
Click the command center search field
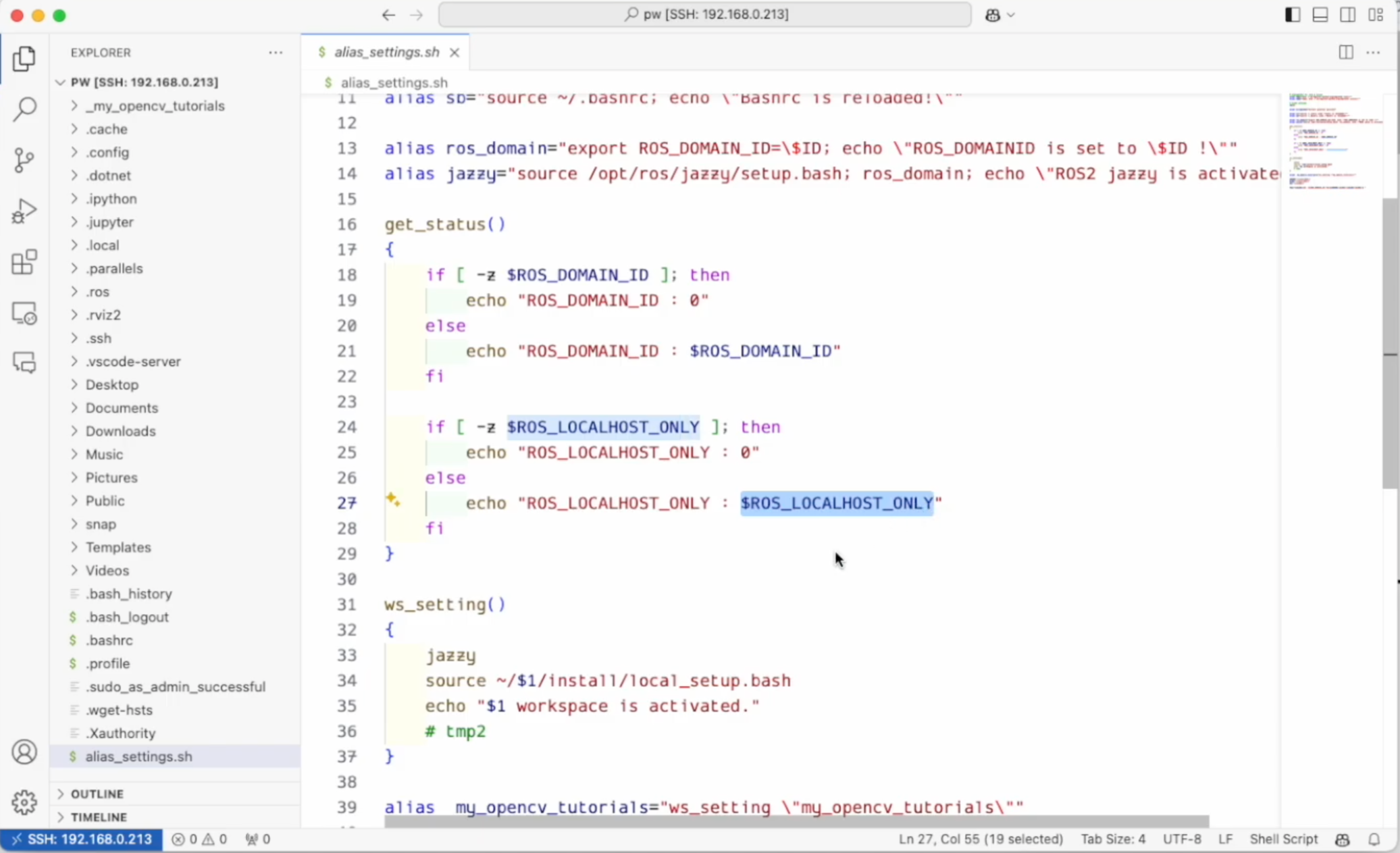coord(704,14)
